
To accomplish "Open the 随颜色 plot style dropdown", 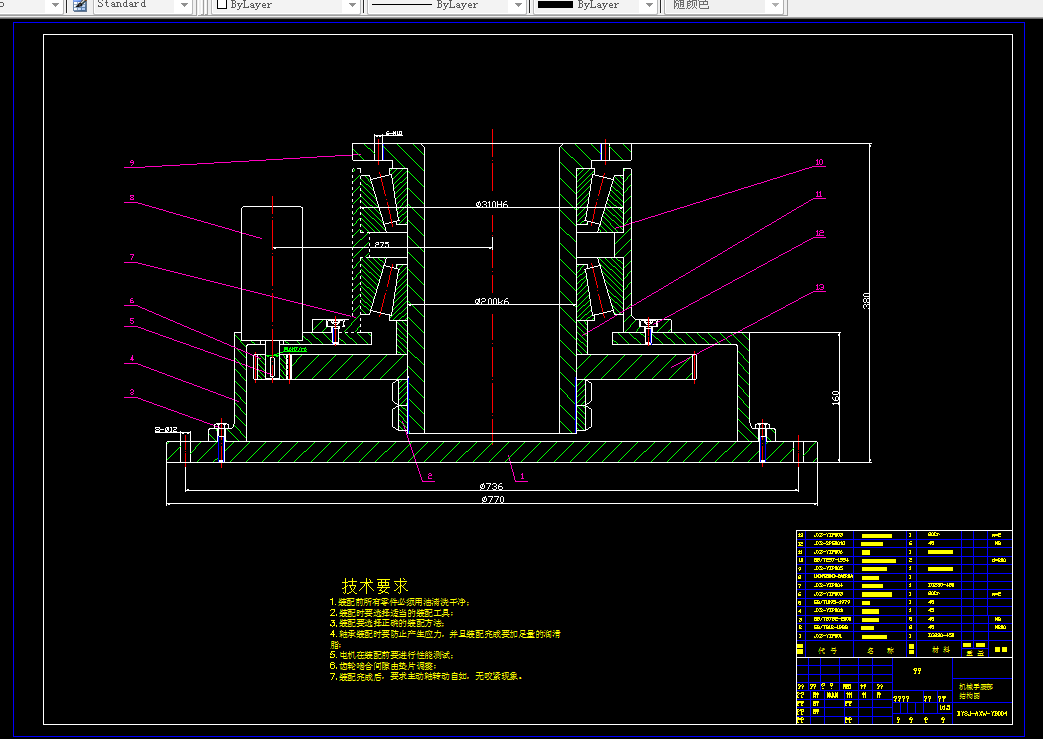I will (x=774, y=5).
